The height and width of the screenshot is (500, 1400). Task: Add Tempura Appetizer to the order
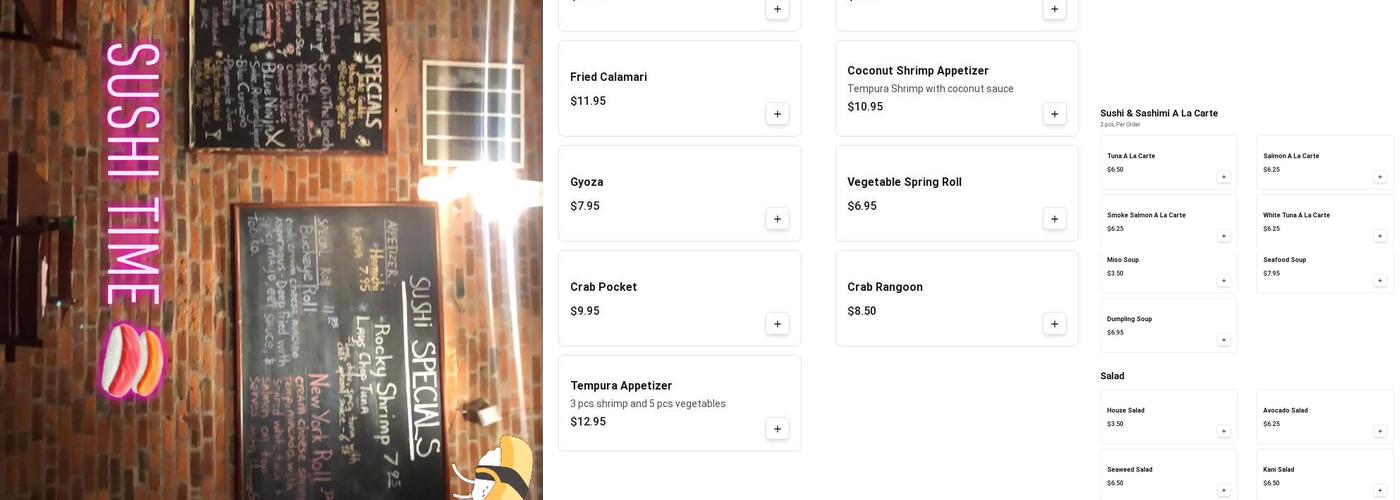click(777, 429)
